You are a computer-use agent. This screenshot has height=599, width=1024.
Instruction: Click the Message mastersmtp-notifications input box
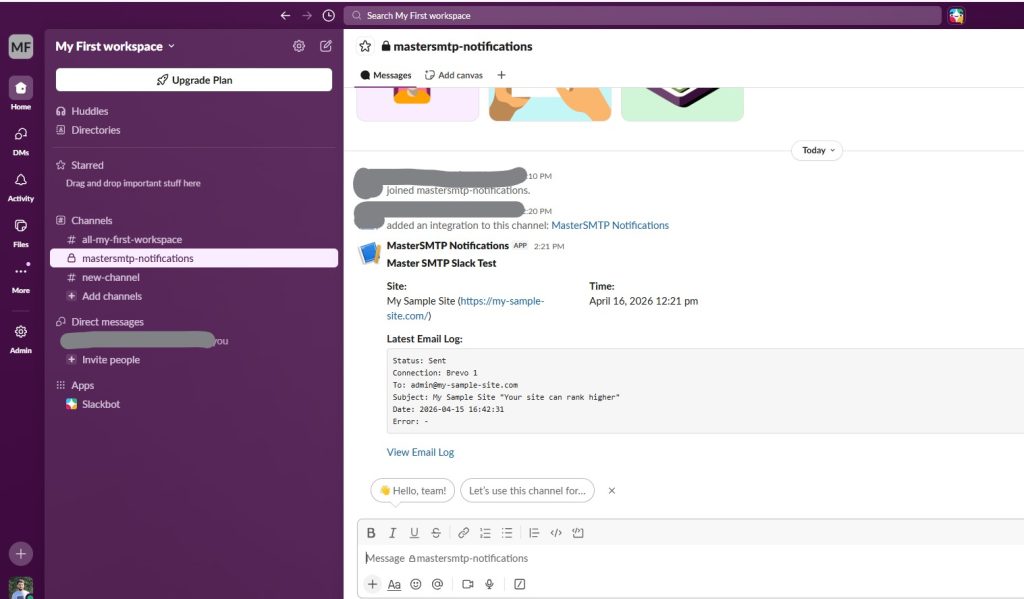(x=691, y=559)
